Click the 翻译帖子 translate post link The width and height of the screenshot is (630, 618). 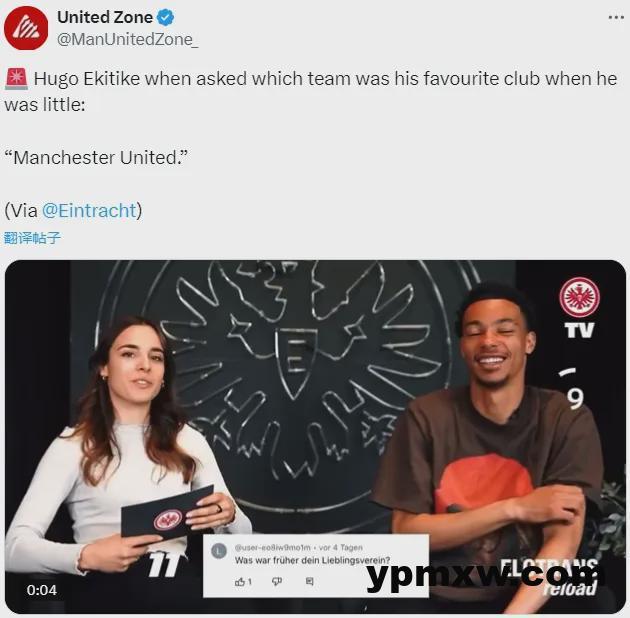pyautogui.click(x=32, y=238)
